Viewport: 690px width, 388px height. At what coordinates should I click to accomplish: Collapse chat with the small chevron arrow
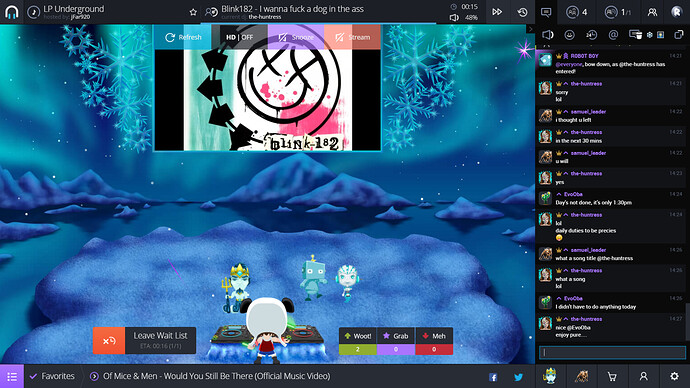[x=530, y=29]
